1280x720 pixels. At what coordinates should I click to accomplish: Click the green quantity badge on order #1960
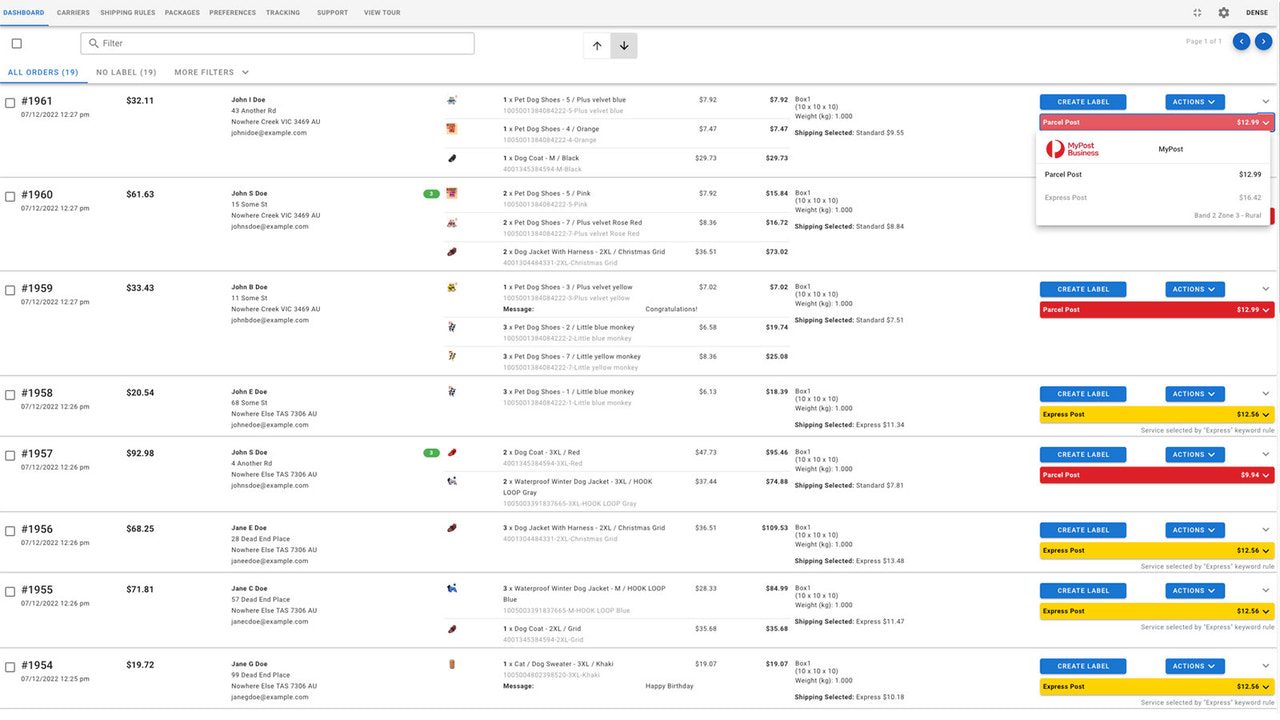point(431,194)
